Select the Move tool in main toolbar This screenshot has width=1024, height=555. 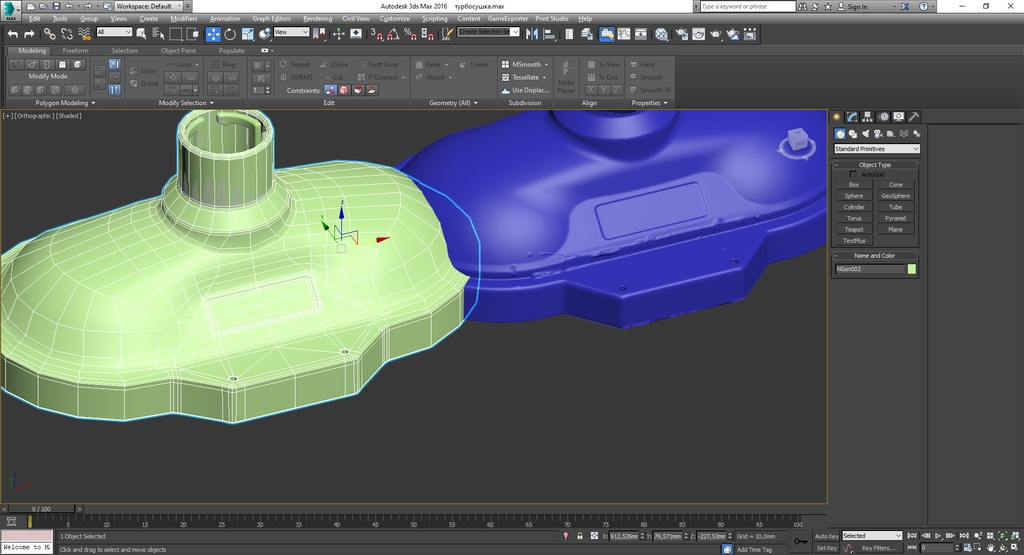click(x=213, y=34)
